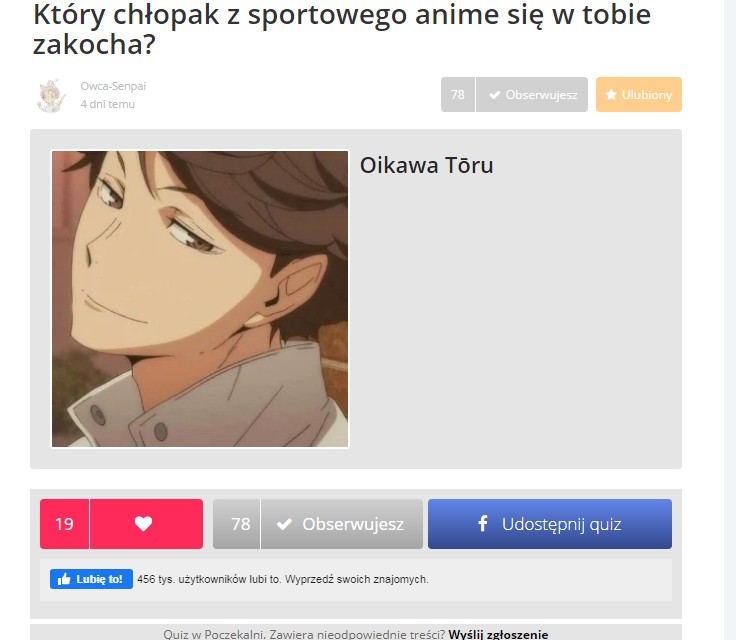Click the Facebook logo on the share button

click(483, 523)
